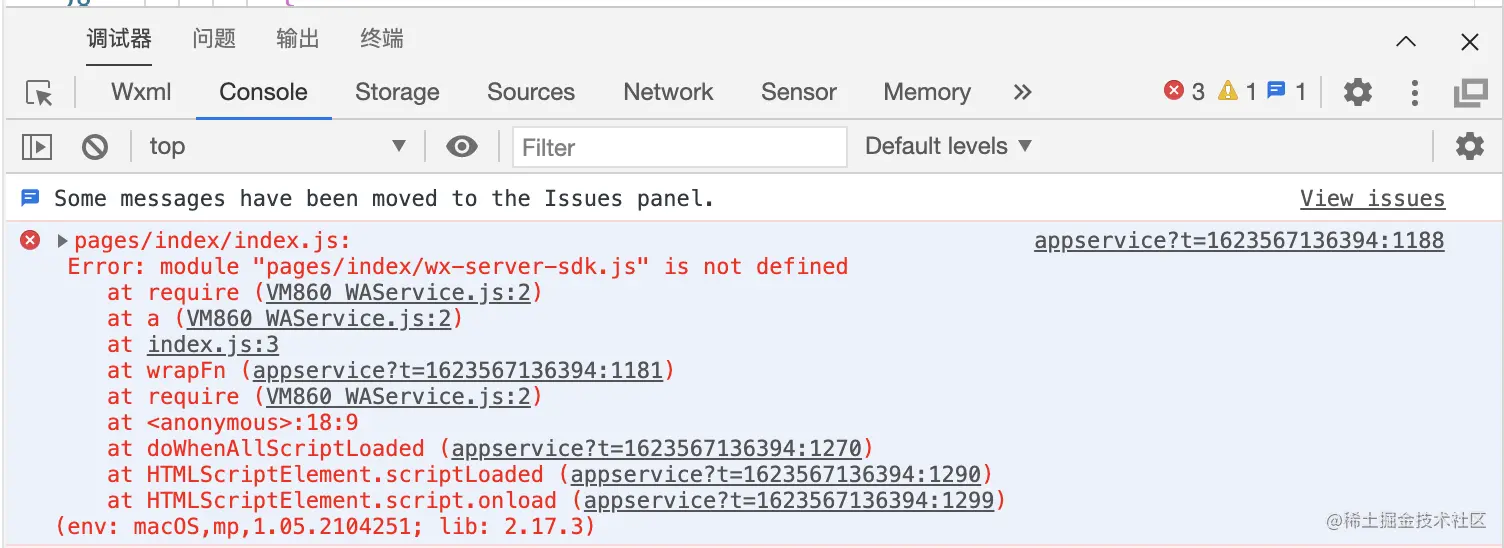The height and width of the screenshot is (548, 1504).
Task: Open console settings gear in the filter bar
Action: (1469, 147)
